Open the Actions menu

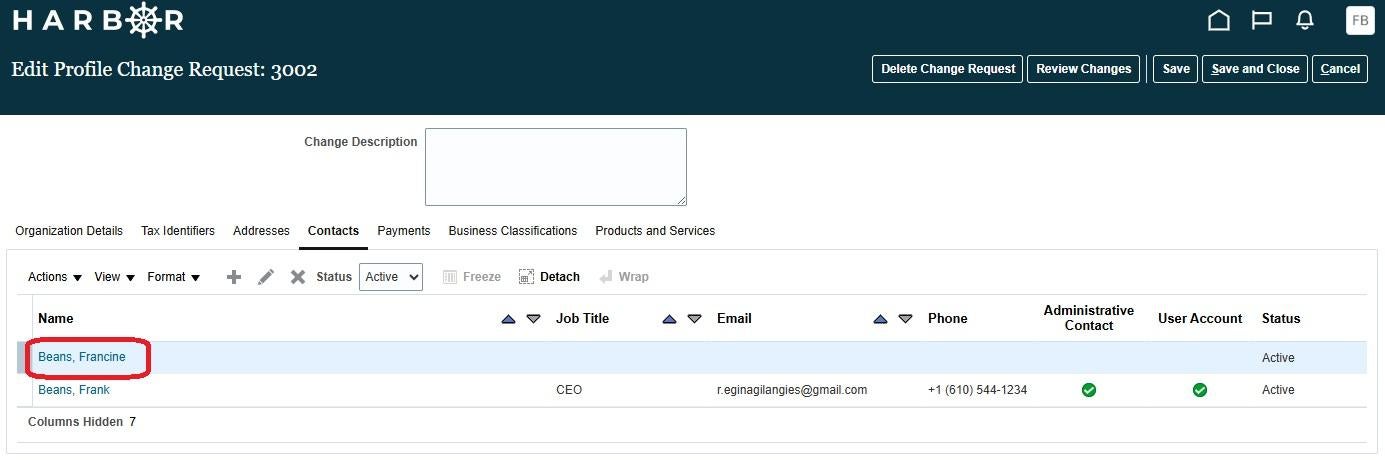point(55,277)
